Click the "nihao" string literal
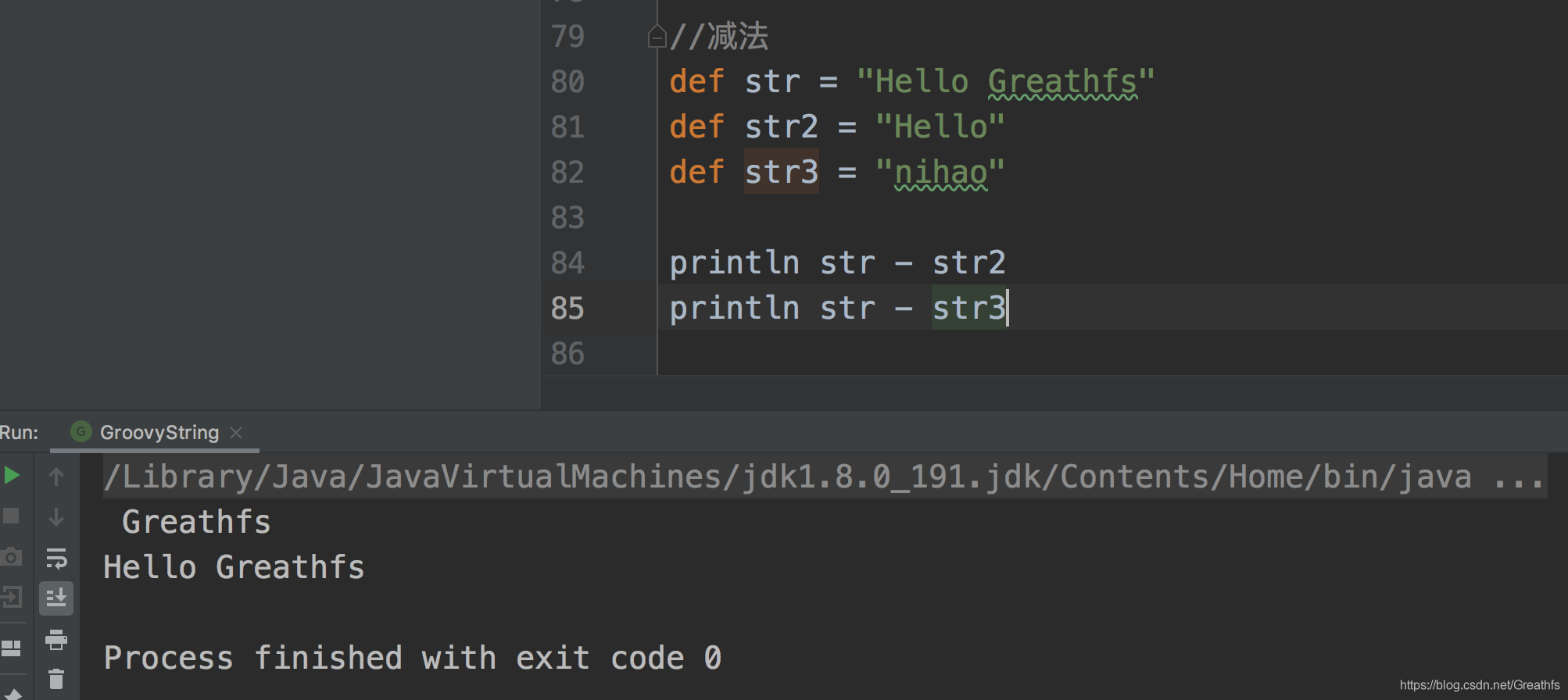The width and height of the screenshot is (1568, 700). point(940,172)
